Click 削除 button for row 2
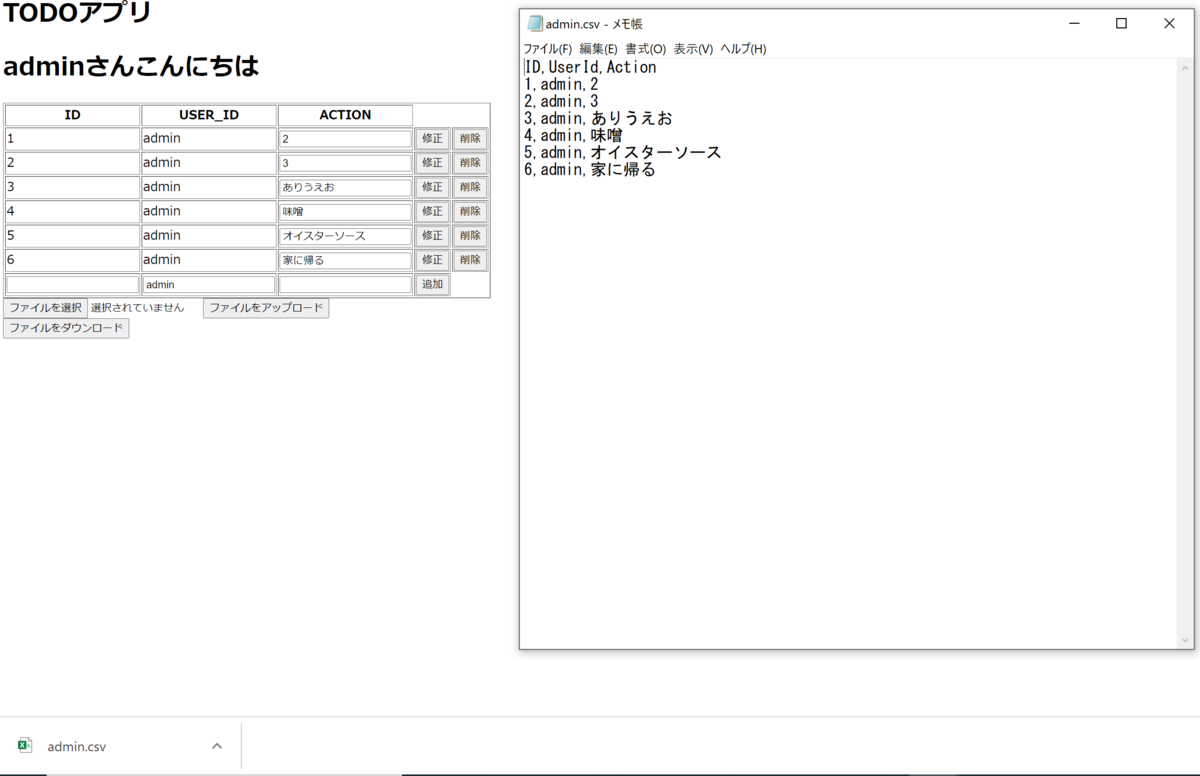This screenshot has height=776, width=1200. 470,163
